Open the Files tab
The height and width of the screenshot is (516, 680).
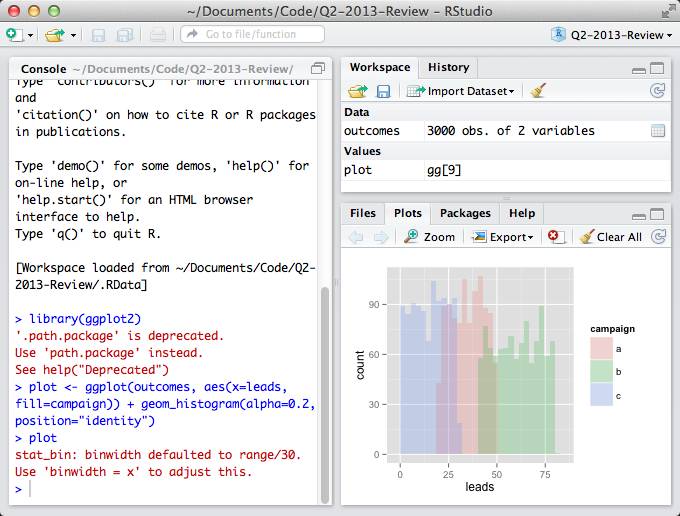(x=362, y=213)
